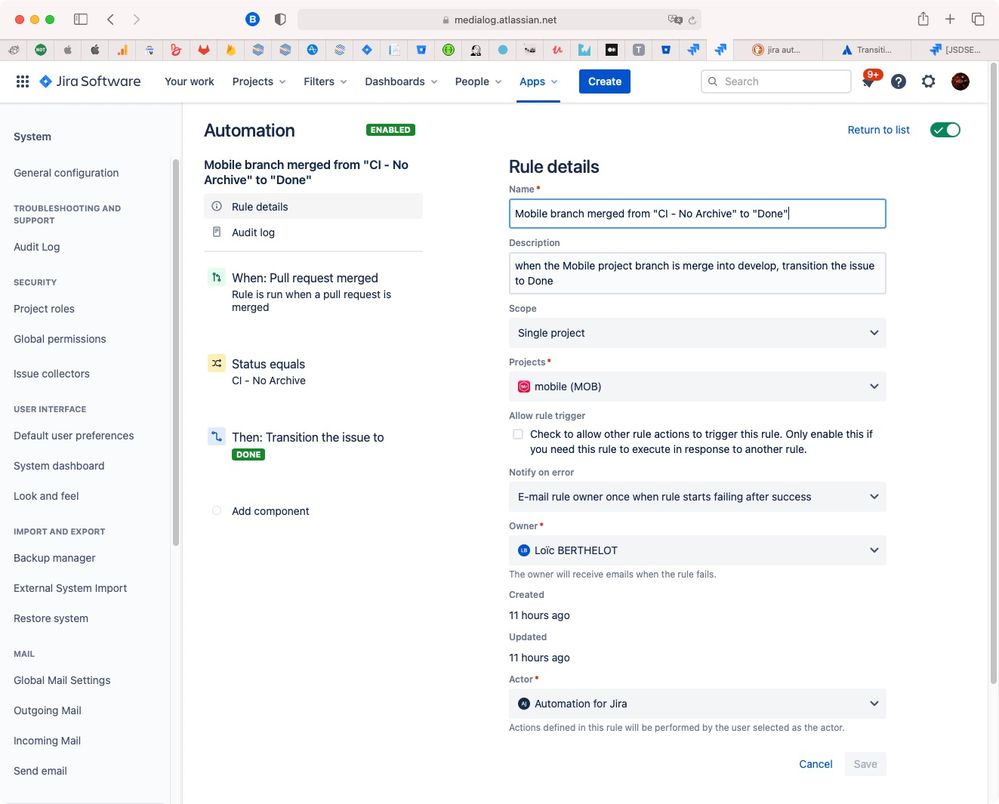Open the Actor Automation for Jira dropdown
Image resolution: width=999 pixels, height=804 pixels.
(697, 703)
